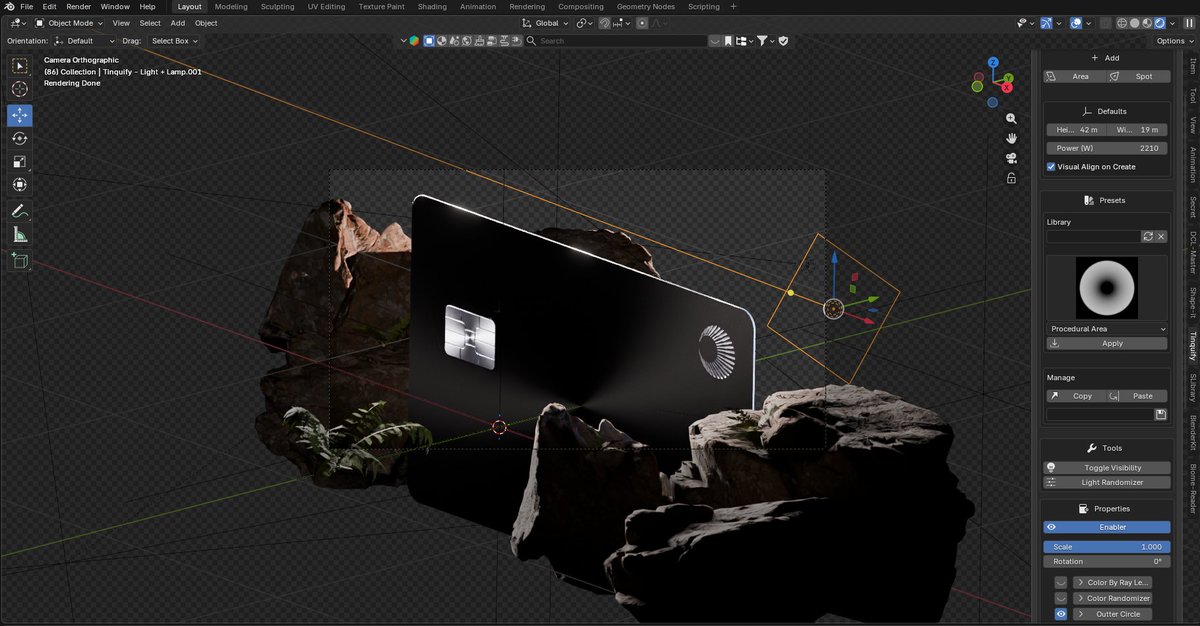The width and height of the screenshot is (1200, 626).
Task: Click the Area light add button
Action: click(x=1075, y=76)
